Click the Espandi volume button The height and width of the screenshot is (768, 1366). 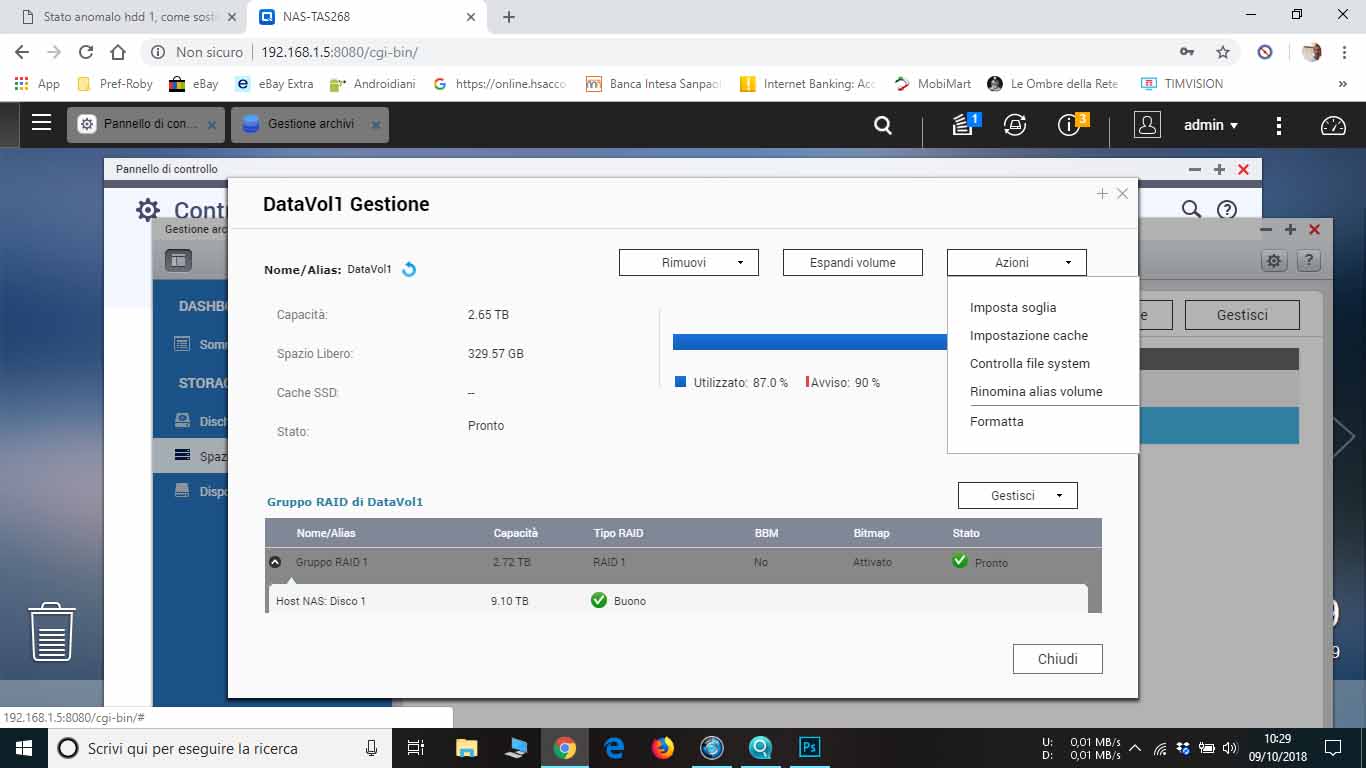[852, 262]
